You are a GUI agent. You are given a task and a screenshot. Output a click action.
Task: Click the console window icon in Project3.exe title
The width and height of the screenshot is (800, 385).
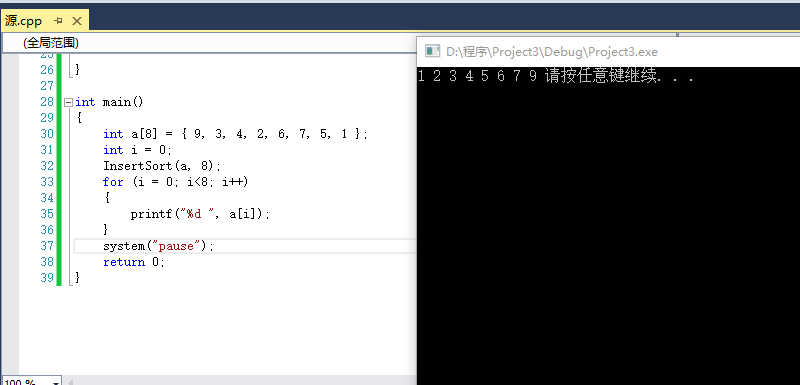click(x=432, y=51)
